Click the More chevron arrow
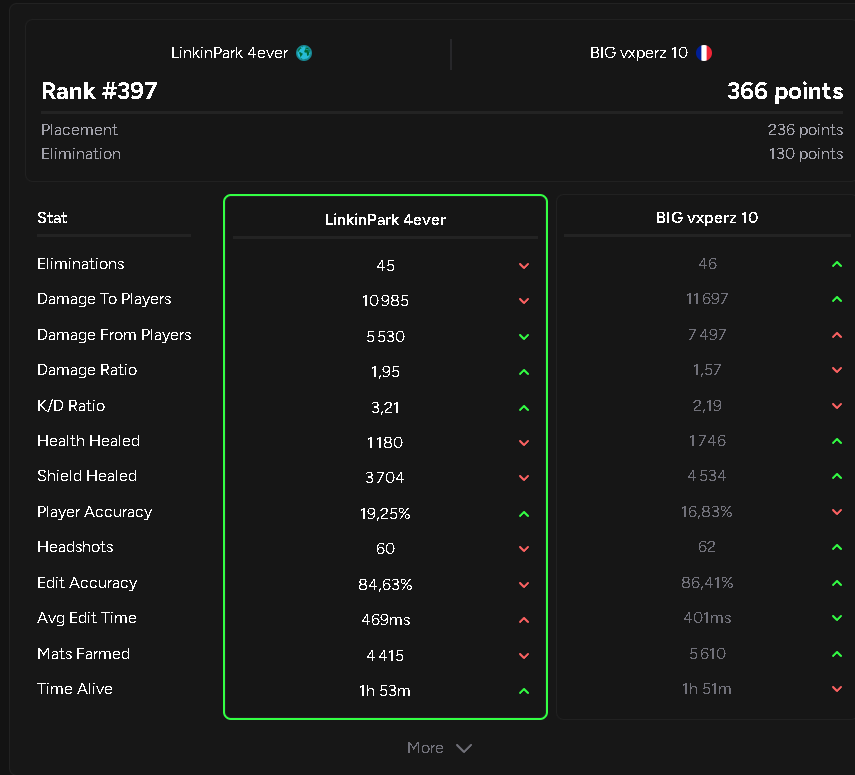This screenshot has height=775, width=855. [464, 748]
